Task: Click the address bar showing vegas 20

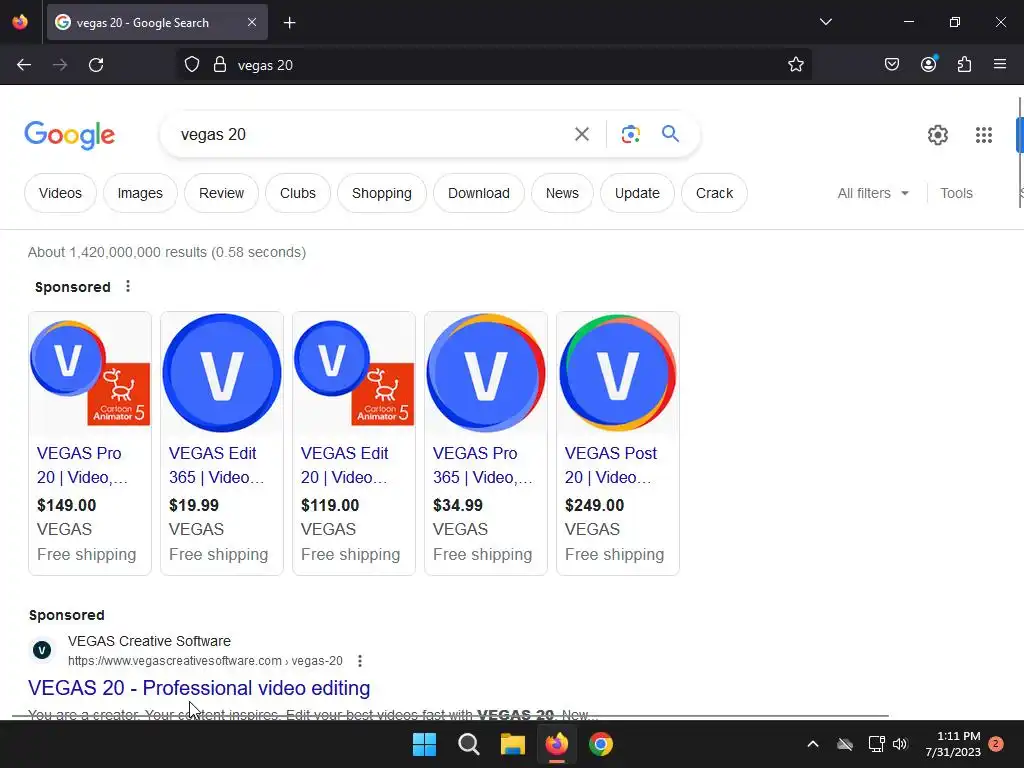Action: point(496,65)
